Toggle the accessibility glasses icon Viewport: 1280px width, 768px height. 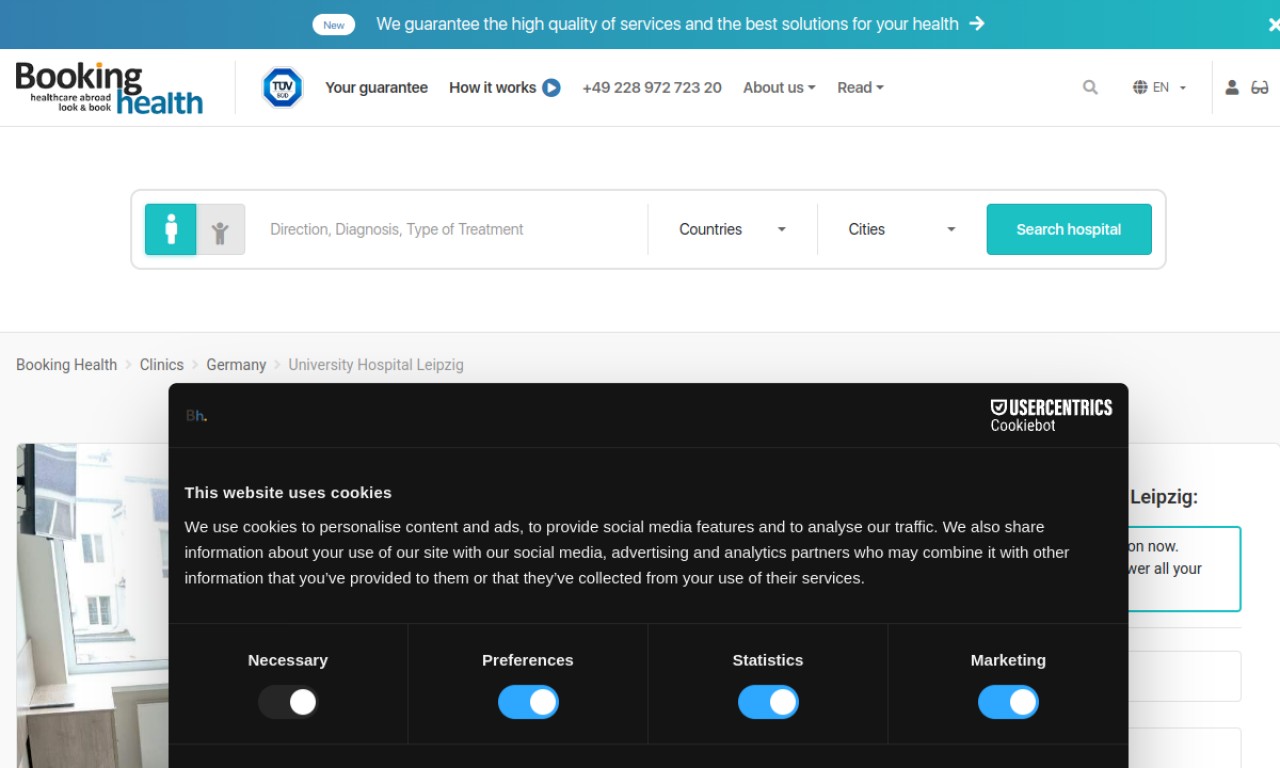1260,88
